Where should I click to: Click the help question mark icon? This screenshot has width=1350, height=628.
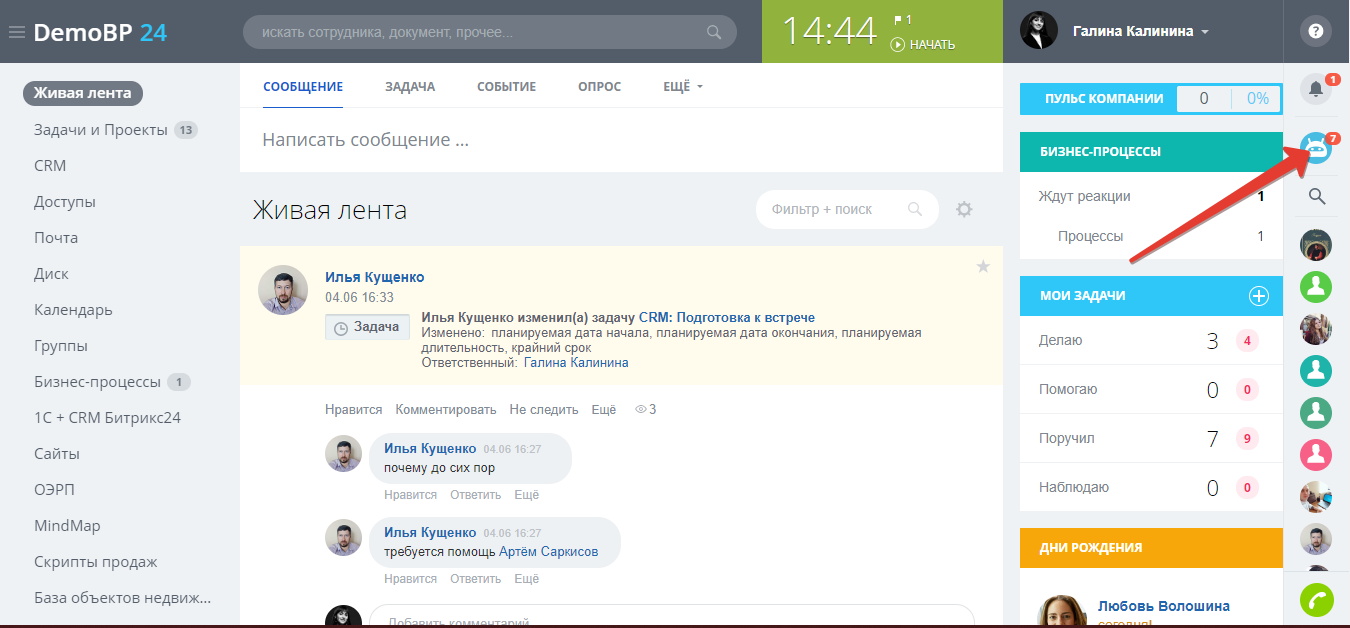1316,31
